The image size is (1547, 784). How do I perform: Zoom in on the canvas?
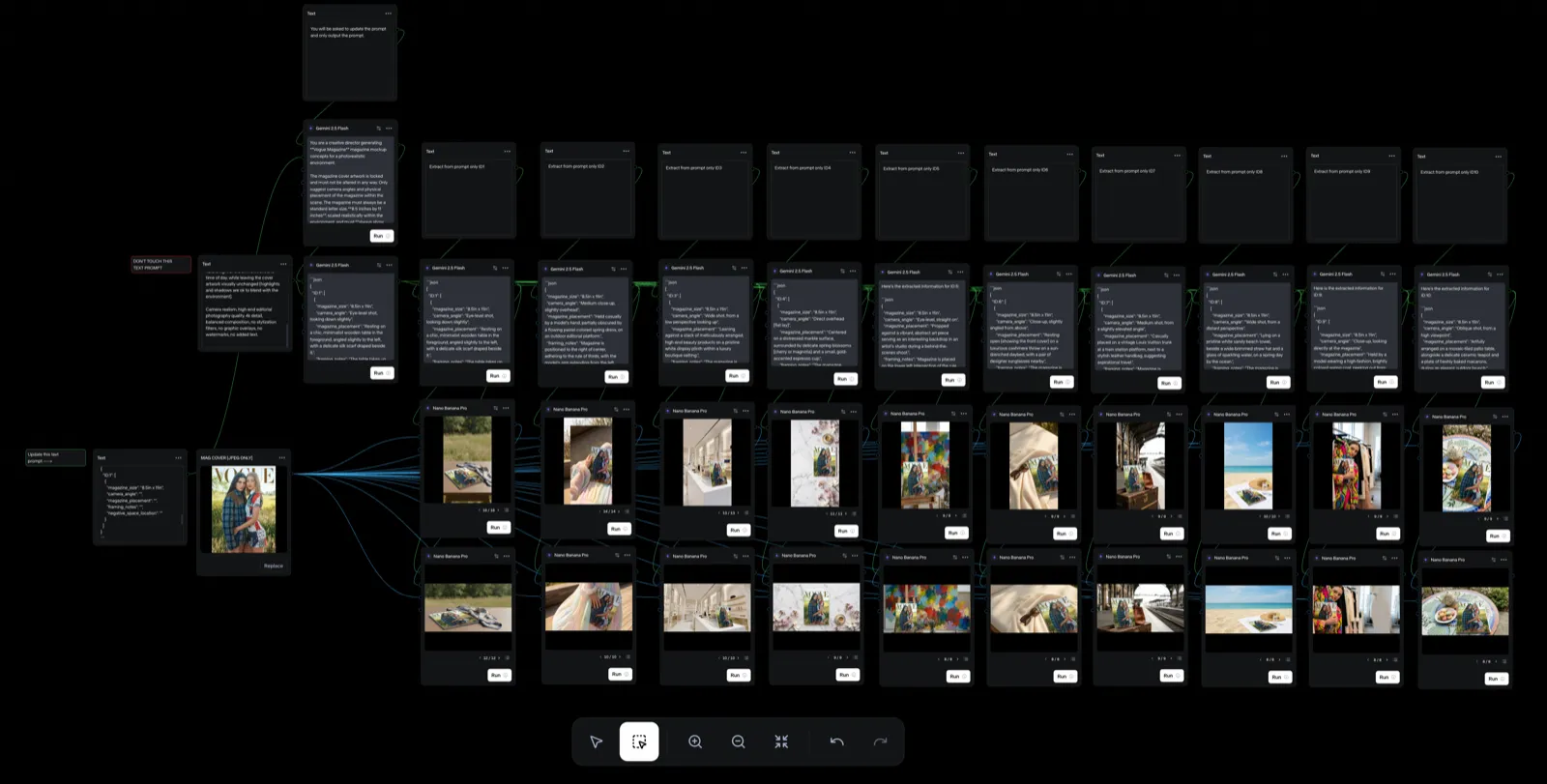click(x=695, y=741)
